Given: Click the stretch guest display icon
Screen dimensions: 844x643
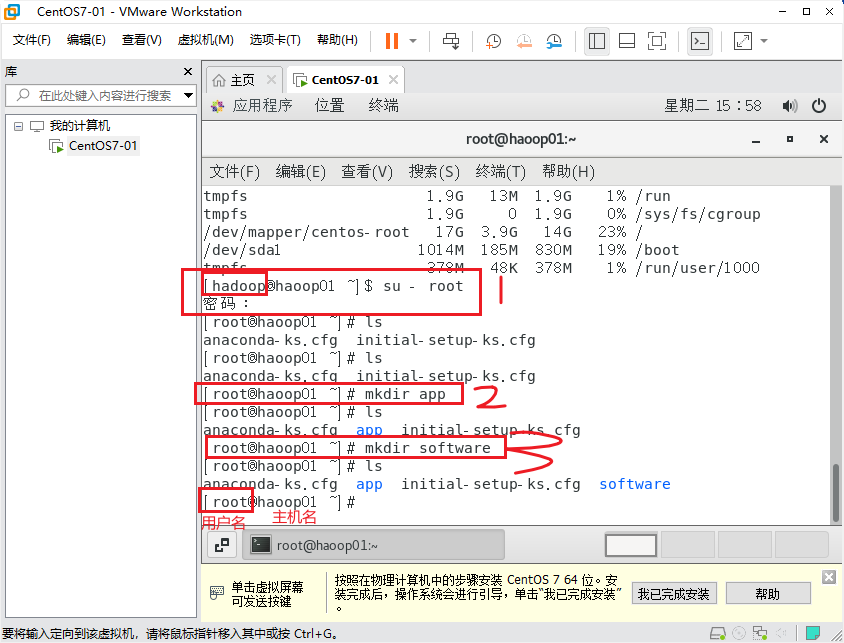Looking at the screenshot, I should click(743, 41).
